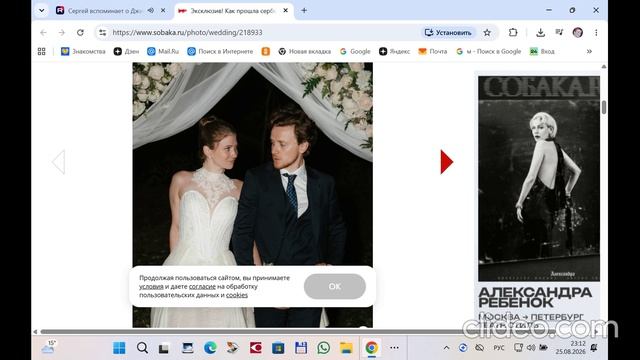This screenshot has height=360, width=640.
Task: Open the floppy-disk app on taskbar
Action: point(301,348)
